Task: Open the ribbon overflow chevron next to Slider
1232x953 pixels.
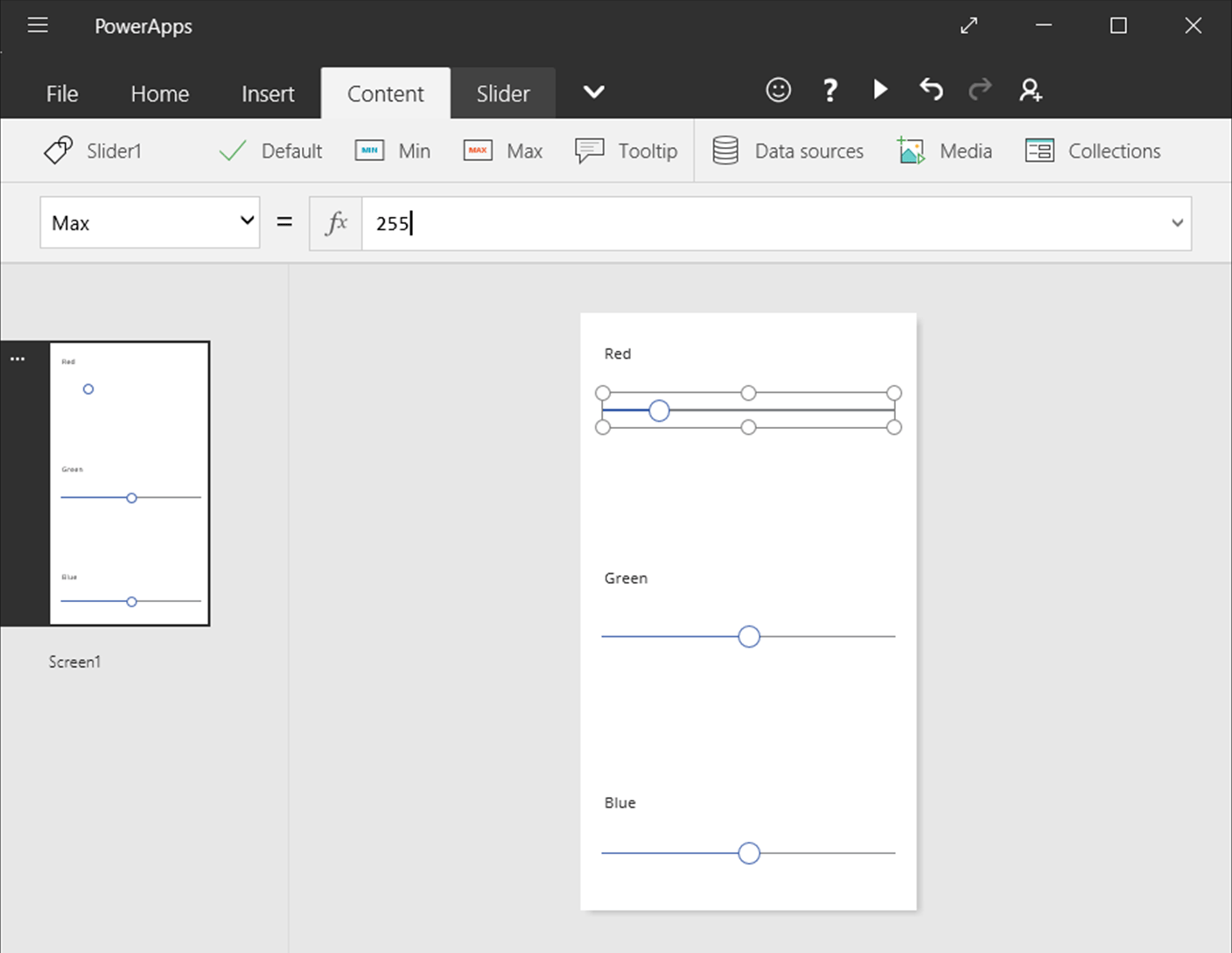Action: coord(593,92)
